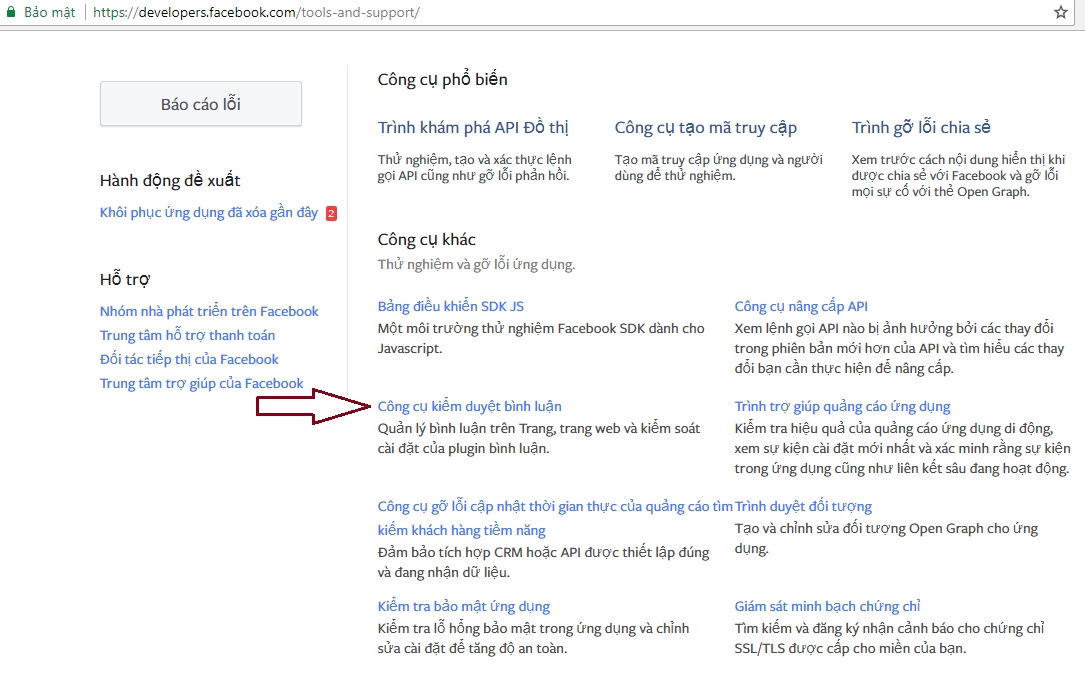
Task: Open Giám sát minh bạch chứng chỉ
Action: point(827,606)
